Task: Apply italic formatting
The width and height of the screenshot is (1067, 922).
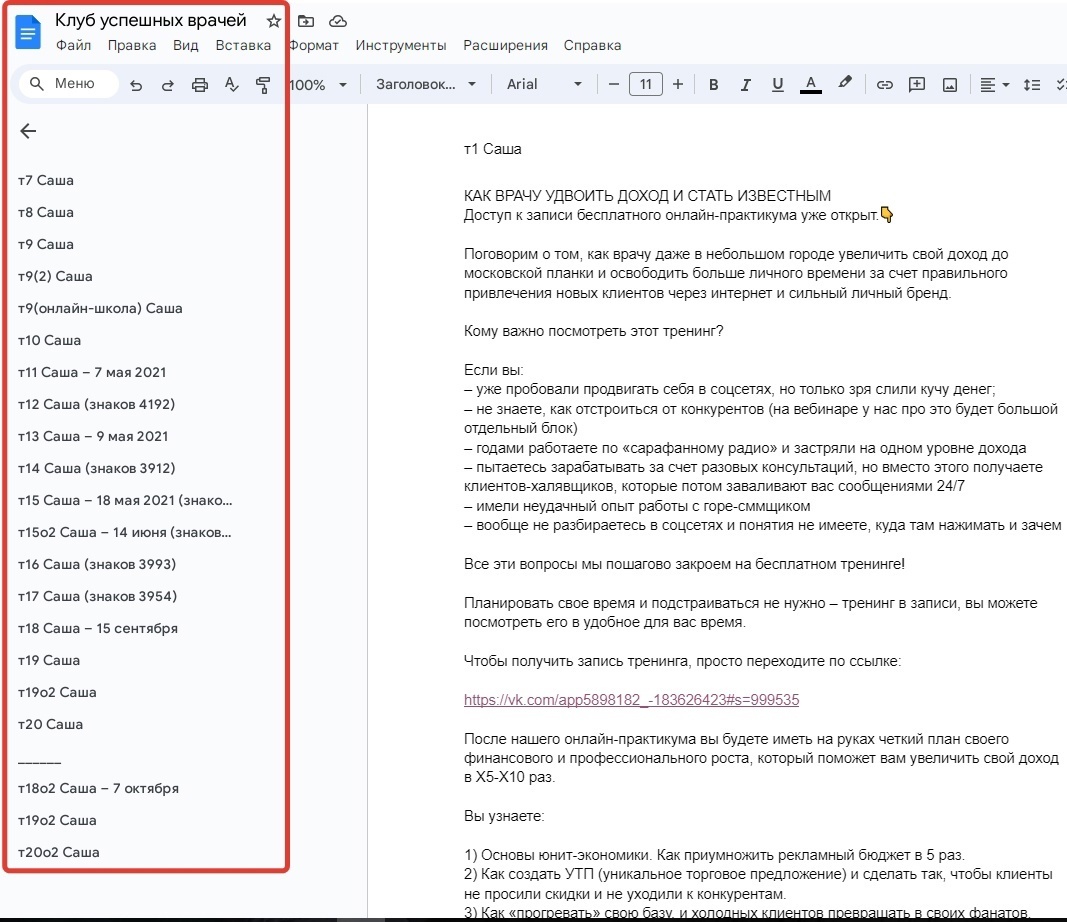Action: (x=746, y=84)
